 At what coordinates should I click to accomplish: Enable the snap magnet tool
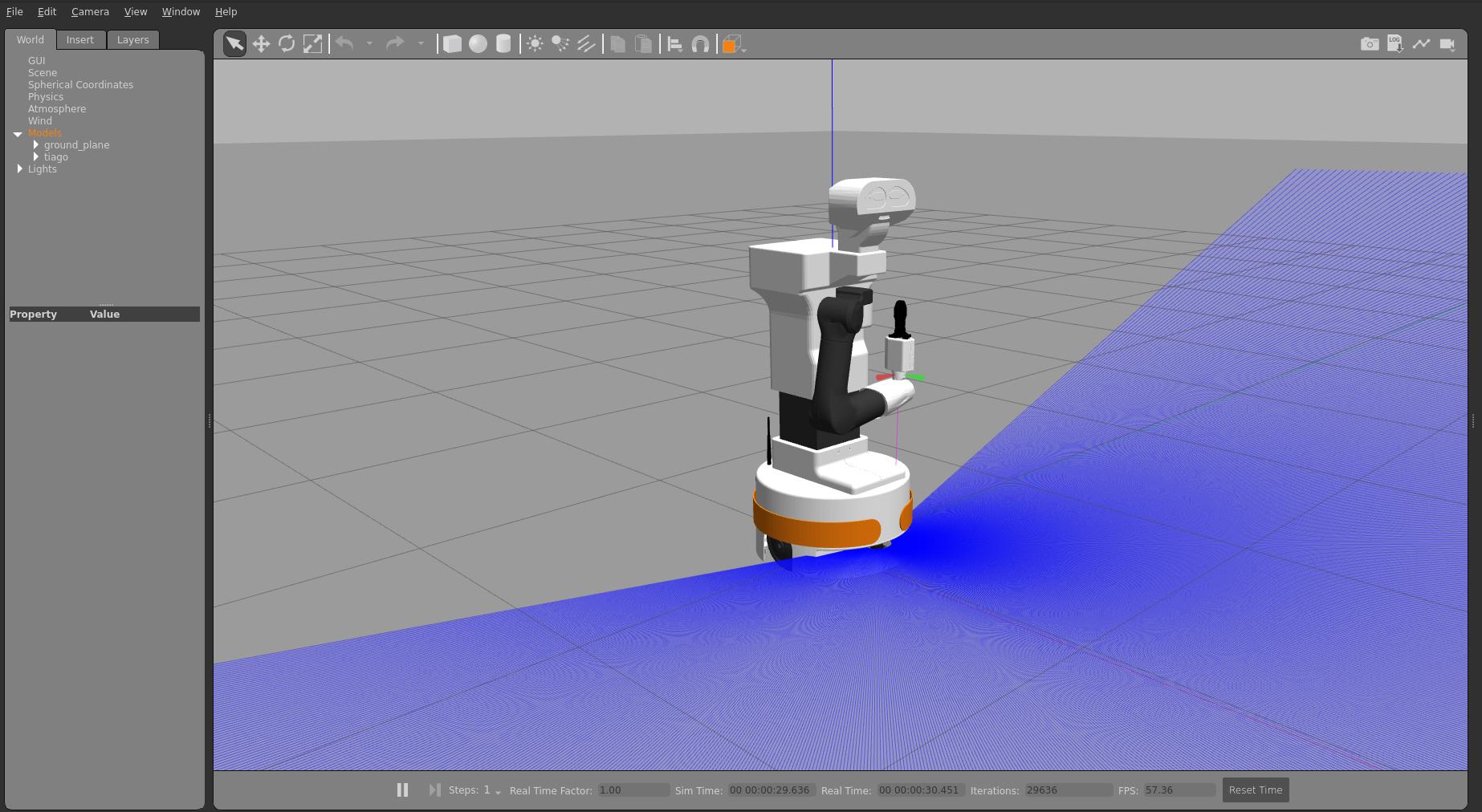(700, 44)
